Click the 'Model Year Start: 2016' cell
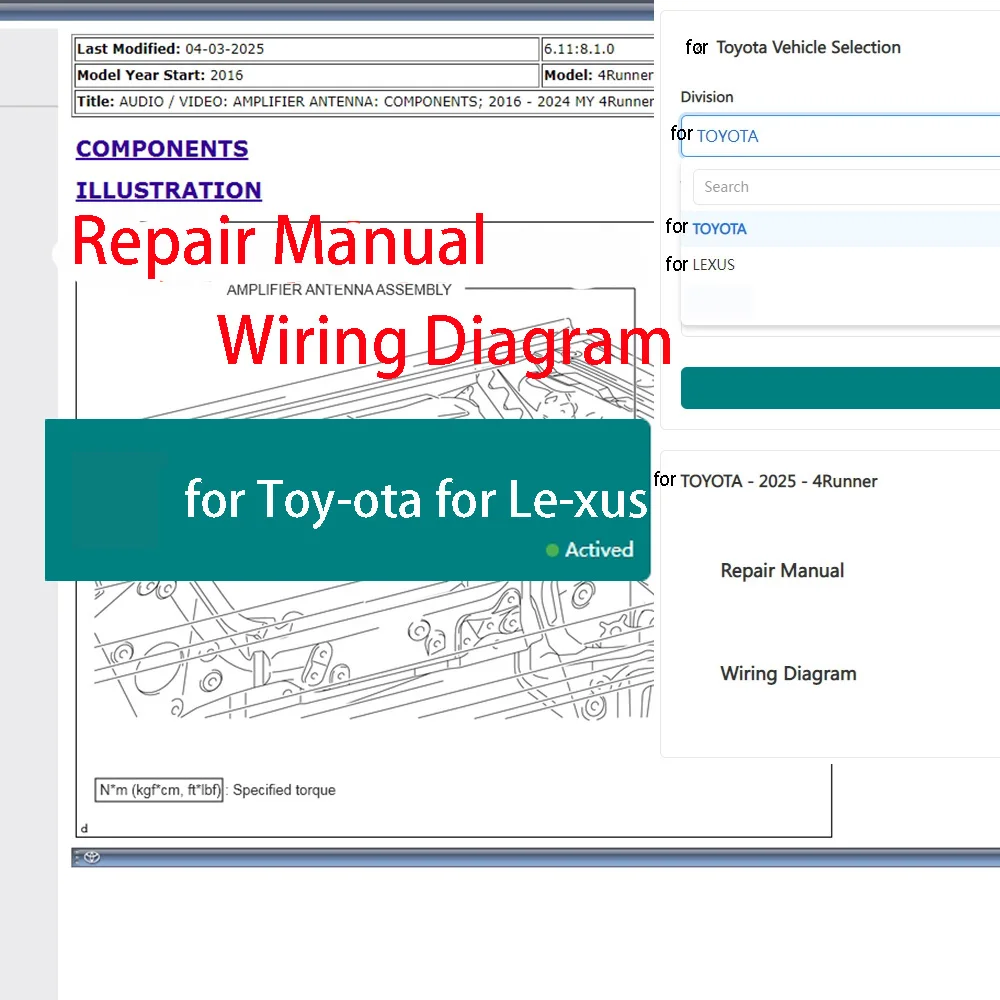 pos(307,75)
